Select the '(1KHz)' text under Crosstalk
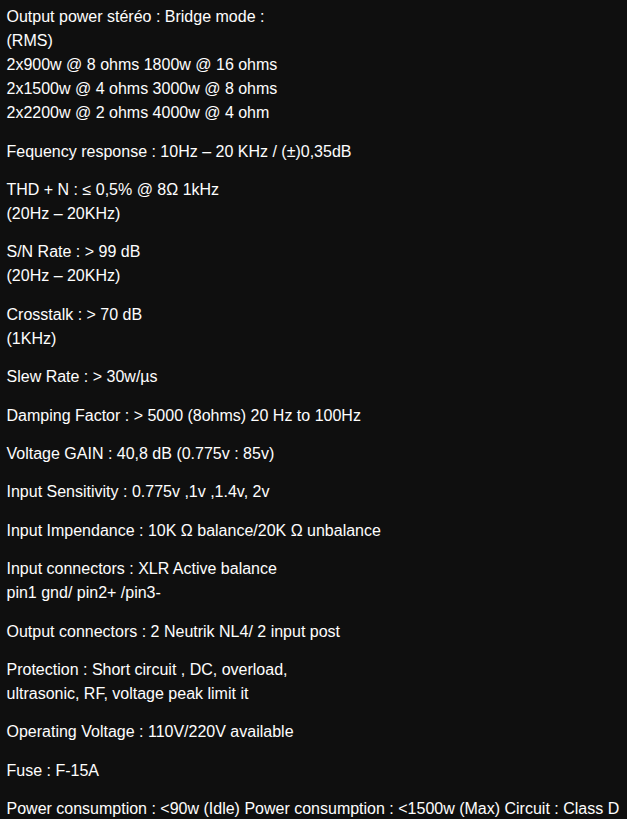627x819 pixels. [31, 338]
